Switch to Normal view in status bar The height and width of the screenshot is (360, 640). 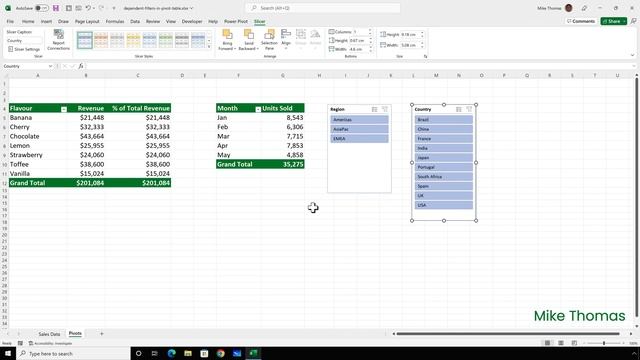547,343
